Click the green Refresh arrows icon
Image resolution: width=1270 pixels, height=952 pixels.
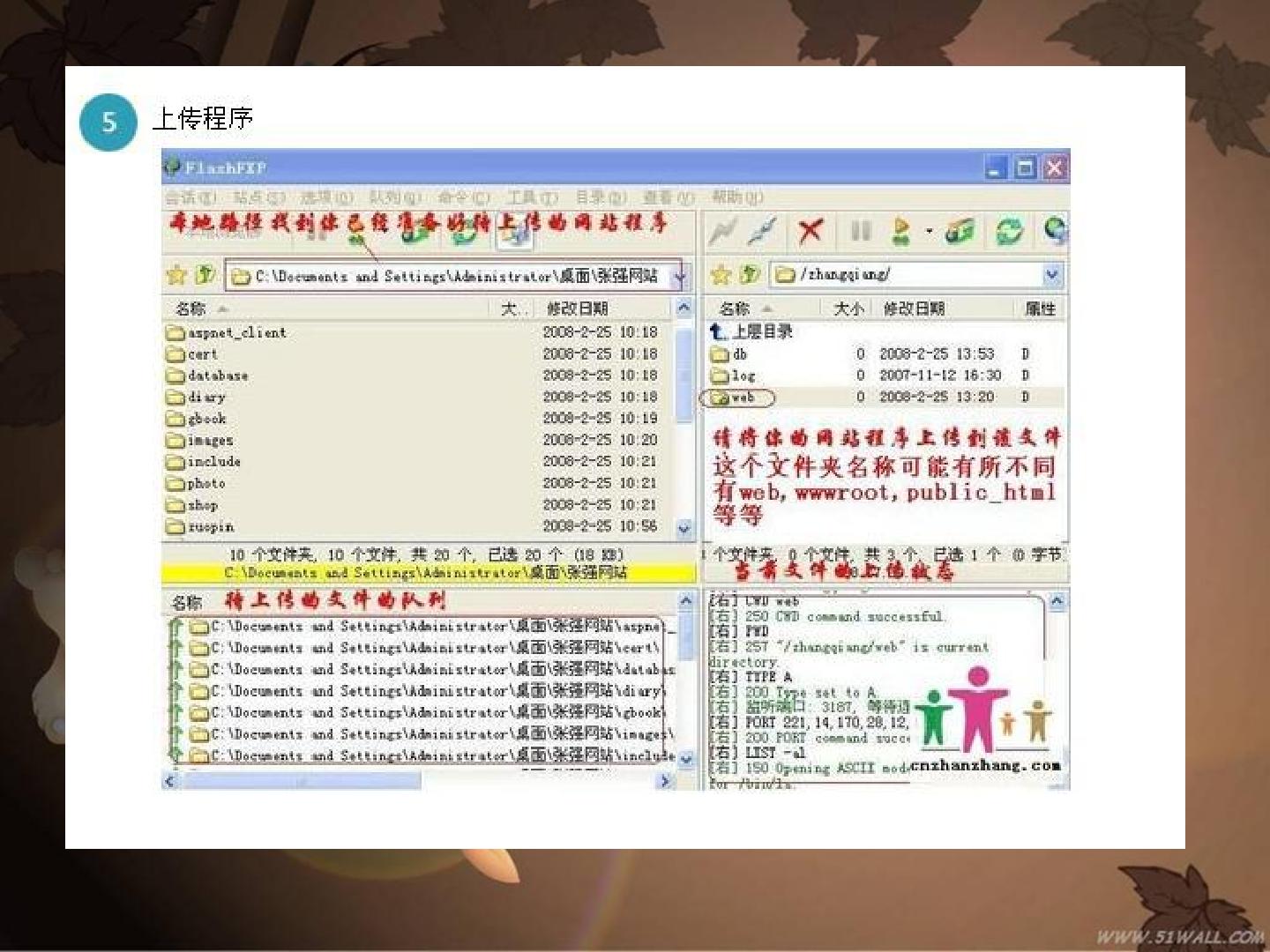pyautogui.click(x=1009, y=232)
